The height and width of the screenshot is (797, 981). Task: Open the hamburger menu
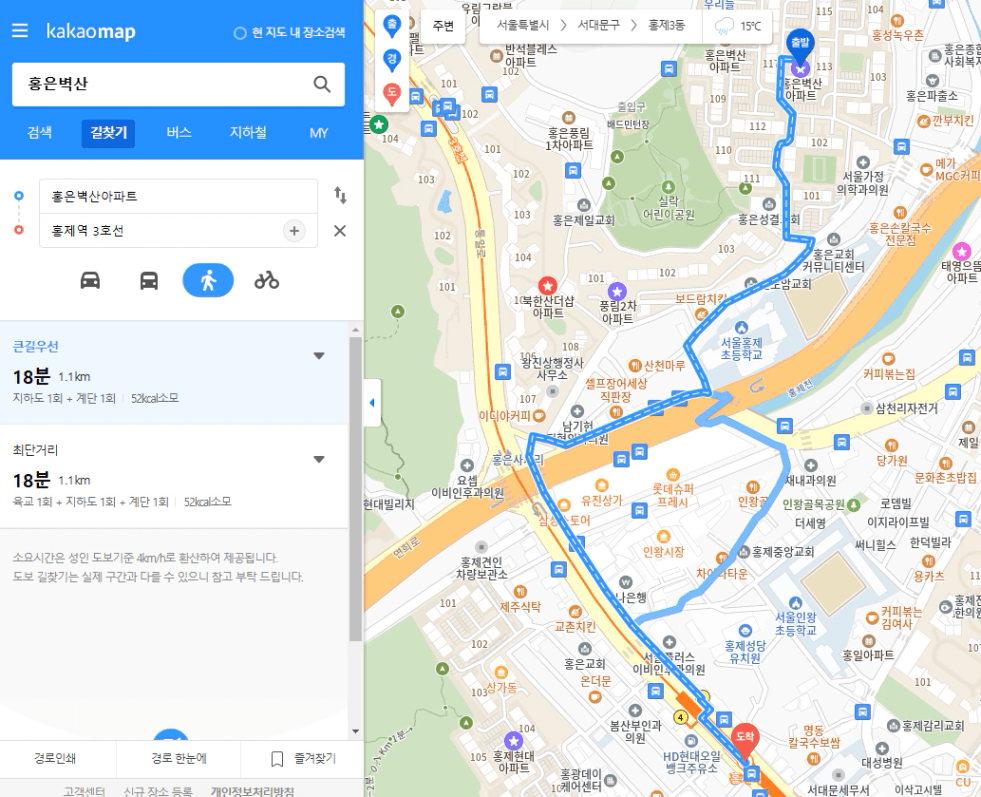pyautogui.click(x=20, y=31)
